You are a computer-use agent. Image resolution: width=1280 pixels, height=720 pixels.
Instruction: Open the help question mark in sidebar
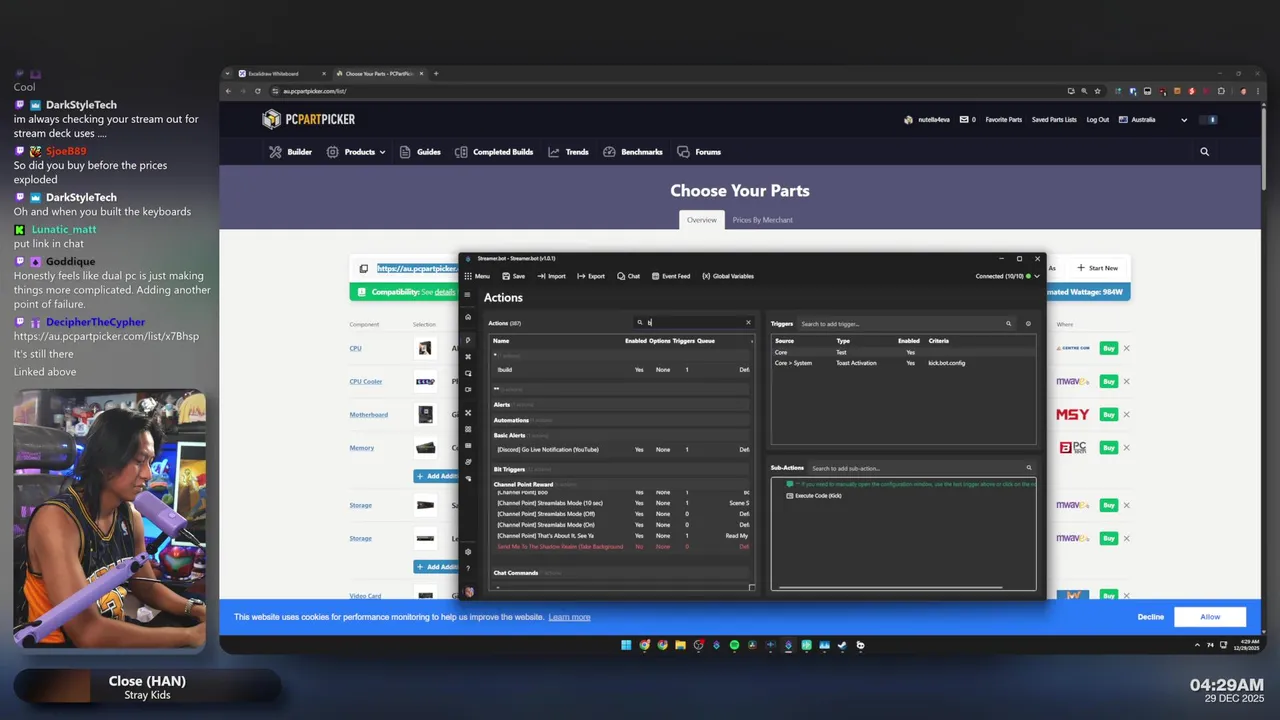(x=468, y=569)
